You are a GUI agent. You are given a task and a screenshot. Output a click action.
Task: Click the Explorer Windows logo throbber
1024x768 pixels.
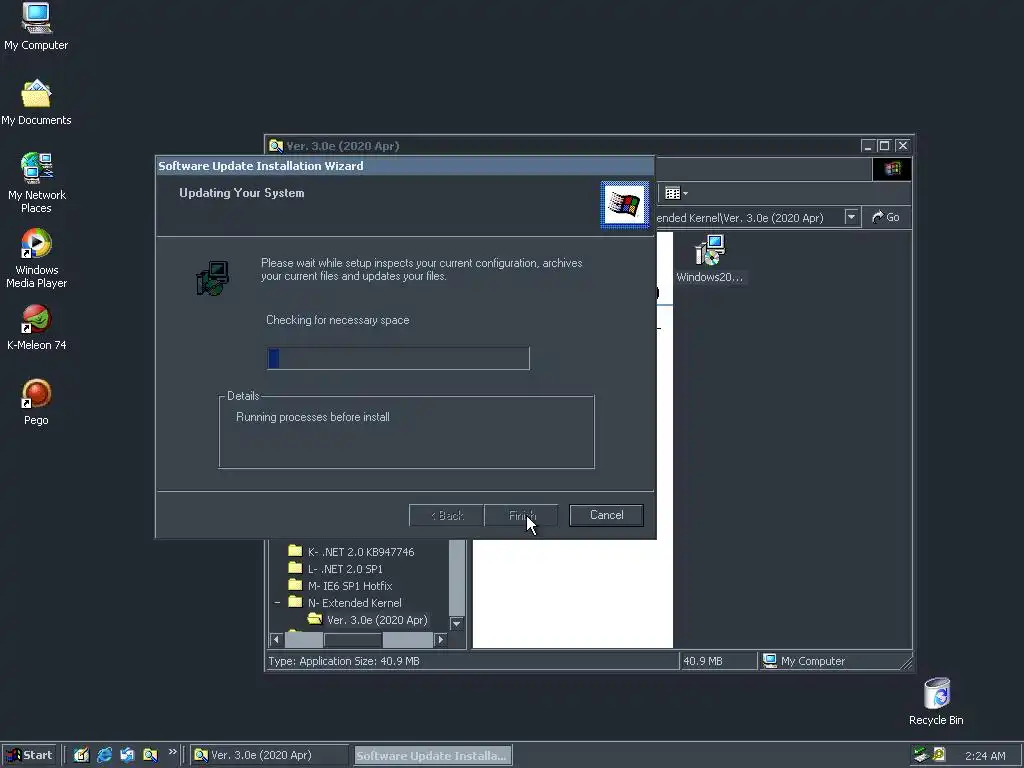(892, 169)
